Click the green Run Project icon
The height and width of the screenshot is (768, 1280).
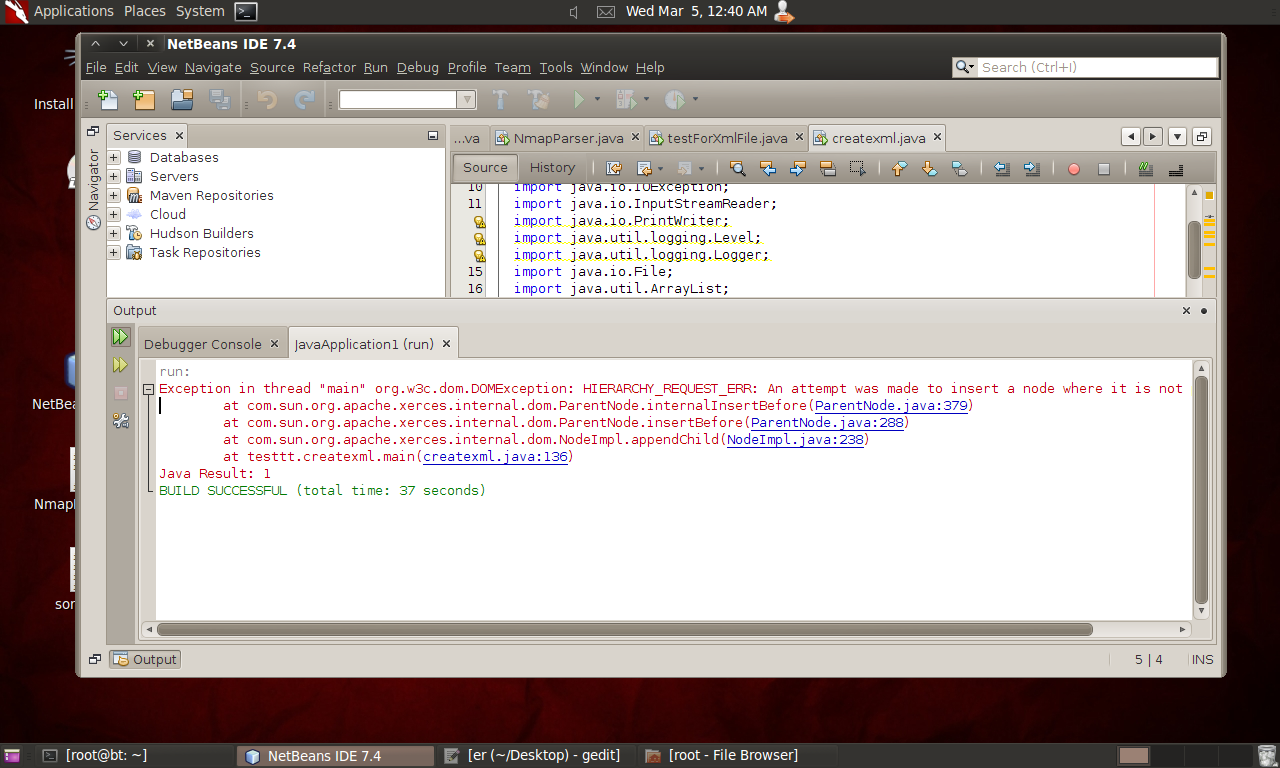pyautogui.click(x=578, y=99)
